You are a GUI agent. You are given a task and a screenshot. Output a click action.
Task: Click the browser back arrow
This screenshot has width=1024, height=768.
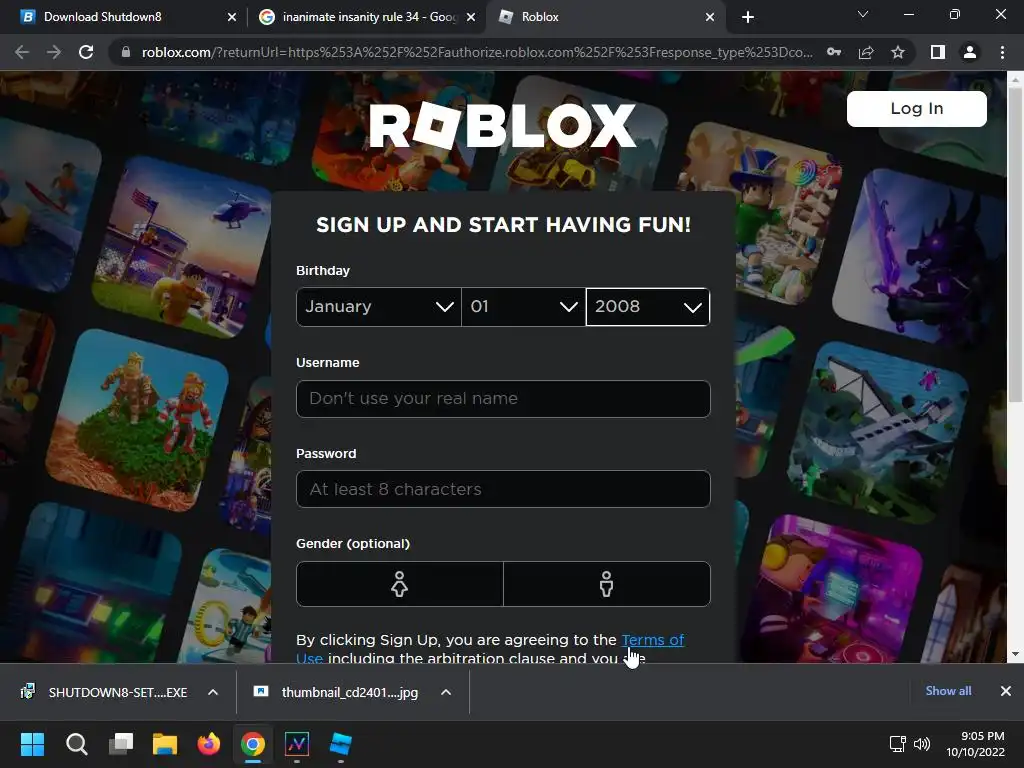(x=22, y=52)
